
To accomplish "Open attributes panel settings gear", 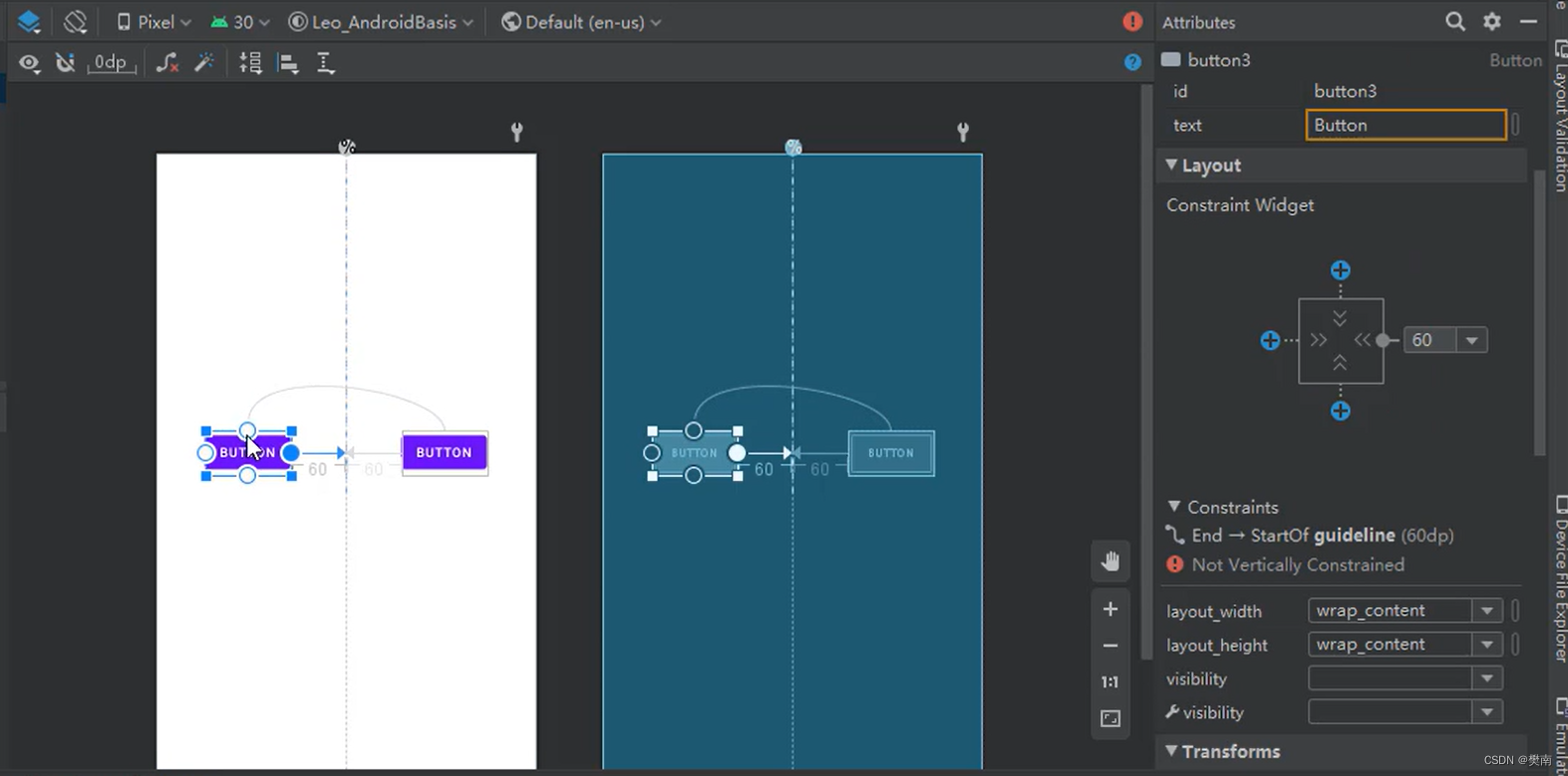I will point(1492,21).
